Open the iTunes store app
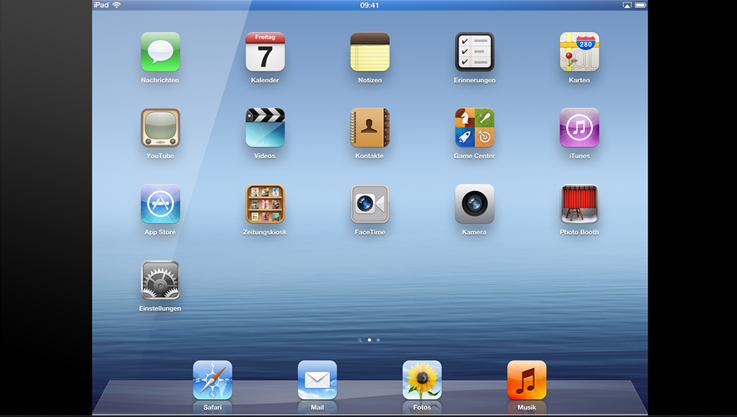 coord(580,128)
